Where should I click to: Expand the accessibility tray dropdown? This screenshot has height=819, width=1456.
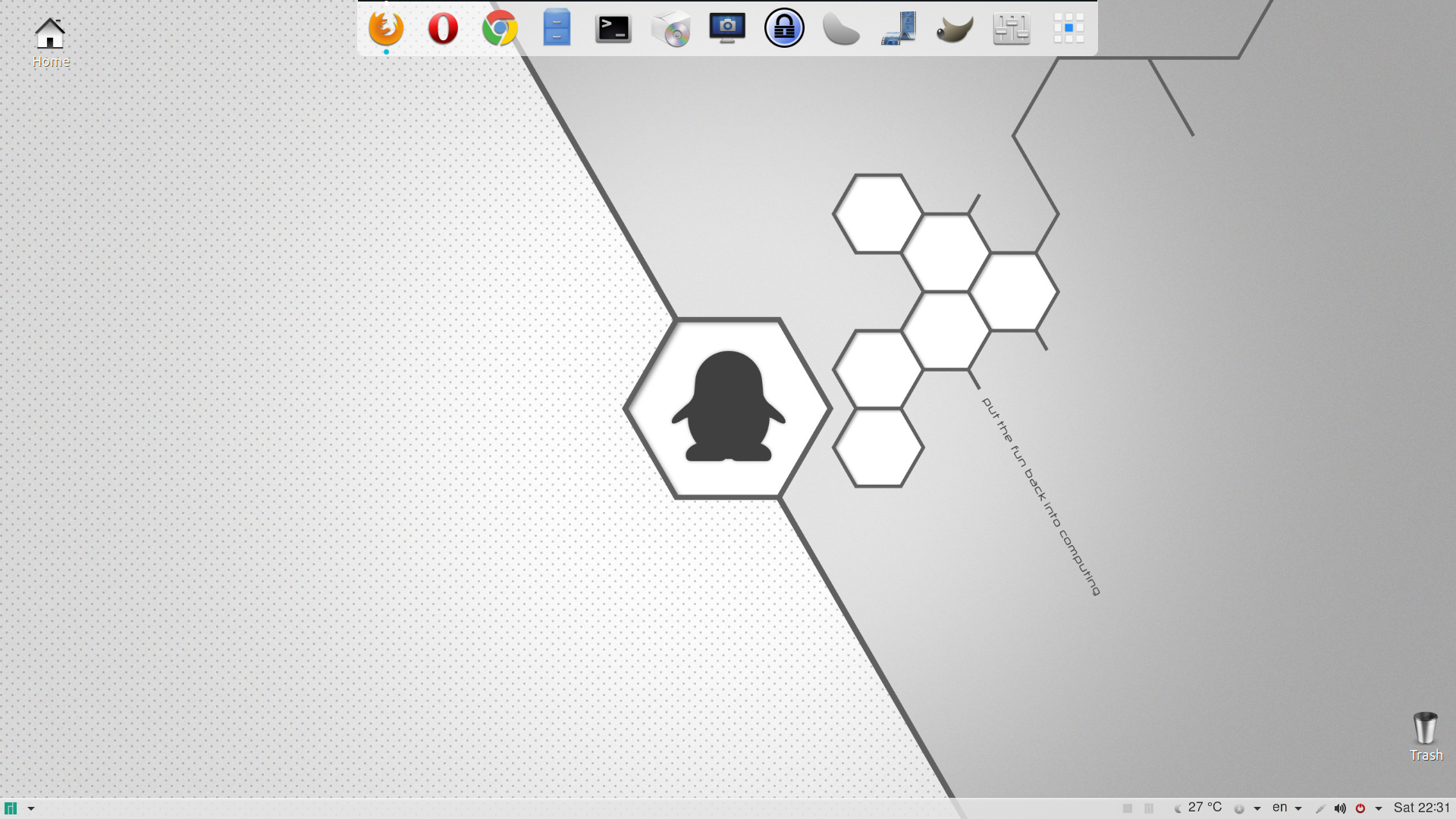tap(1257, 808)
